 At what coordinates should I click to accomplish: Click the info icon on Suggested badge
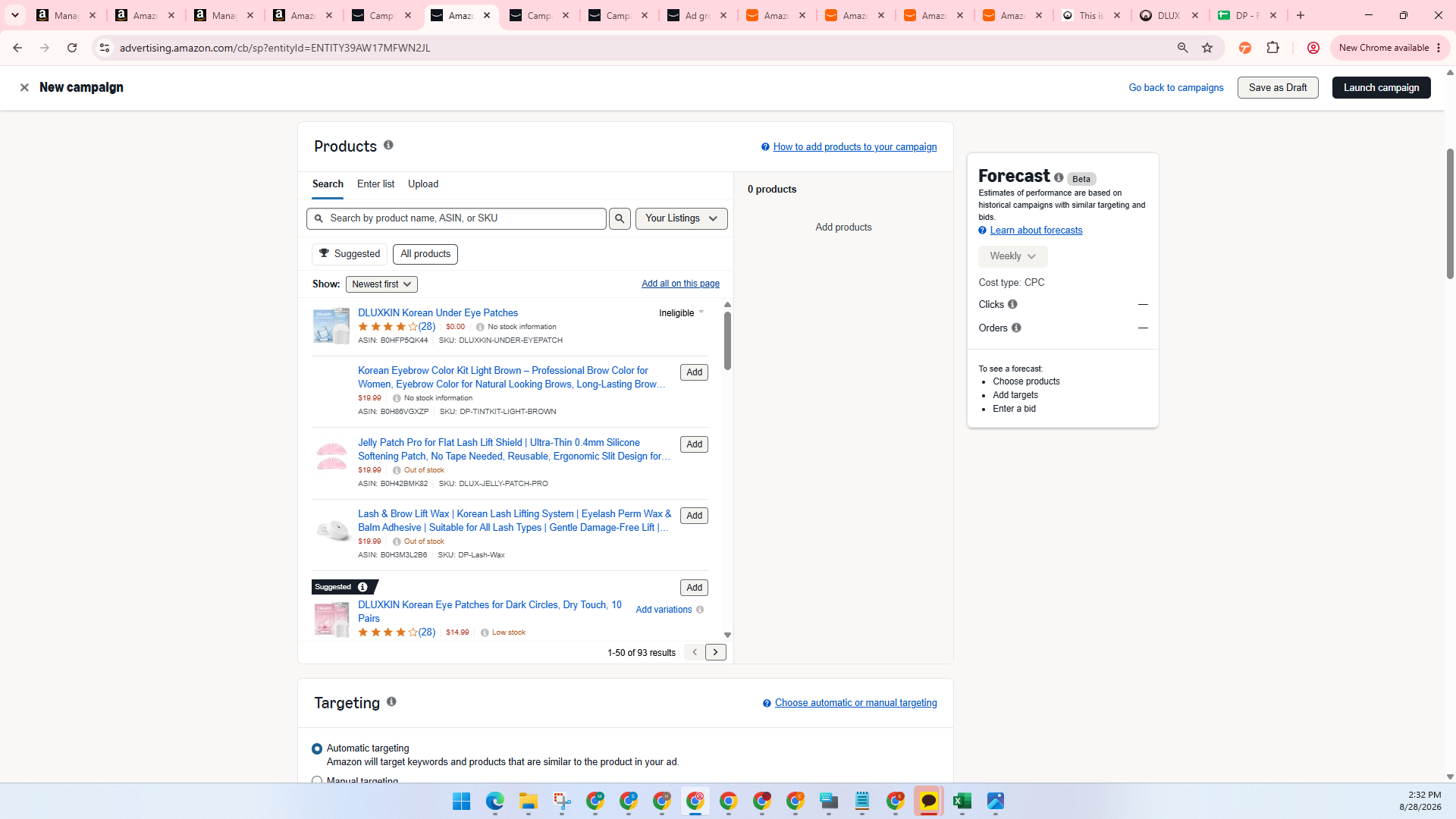click(362, 588)
